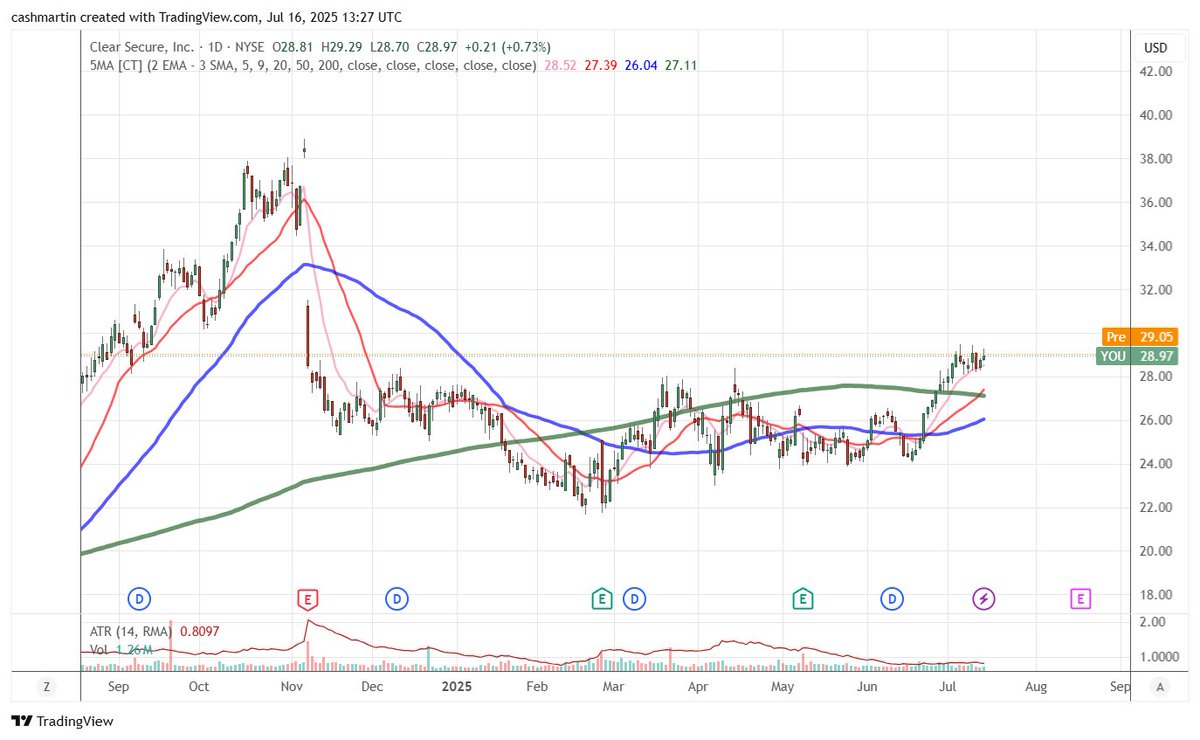
Task: Open the red E earnings marker in November
Action: click(309, 599)
